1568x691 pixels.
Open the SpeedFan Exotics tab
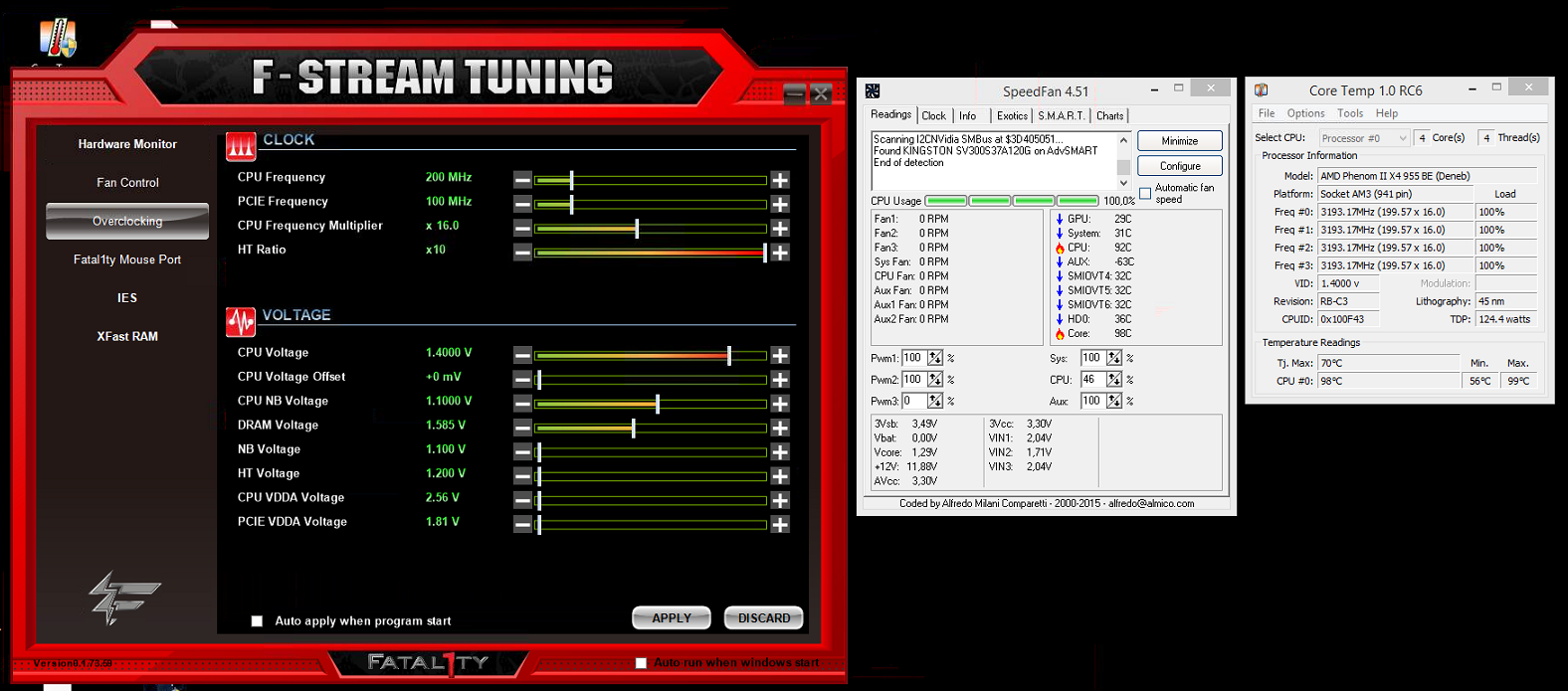tap(1012, 116)
